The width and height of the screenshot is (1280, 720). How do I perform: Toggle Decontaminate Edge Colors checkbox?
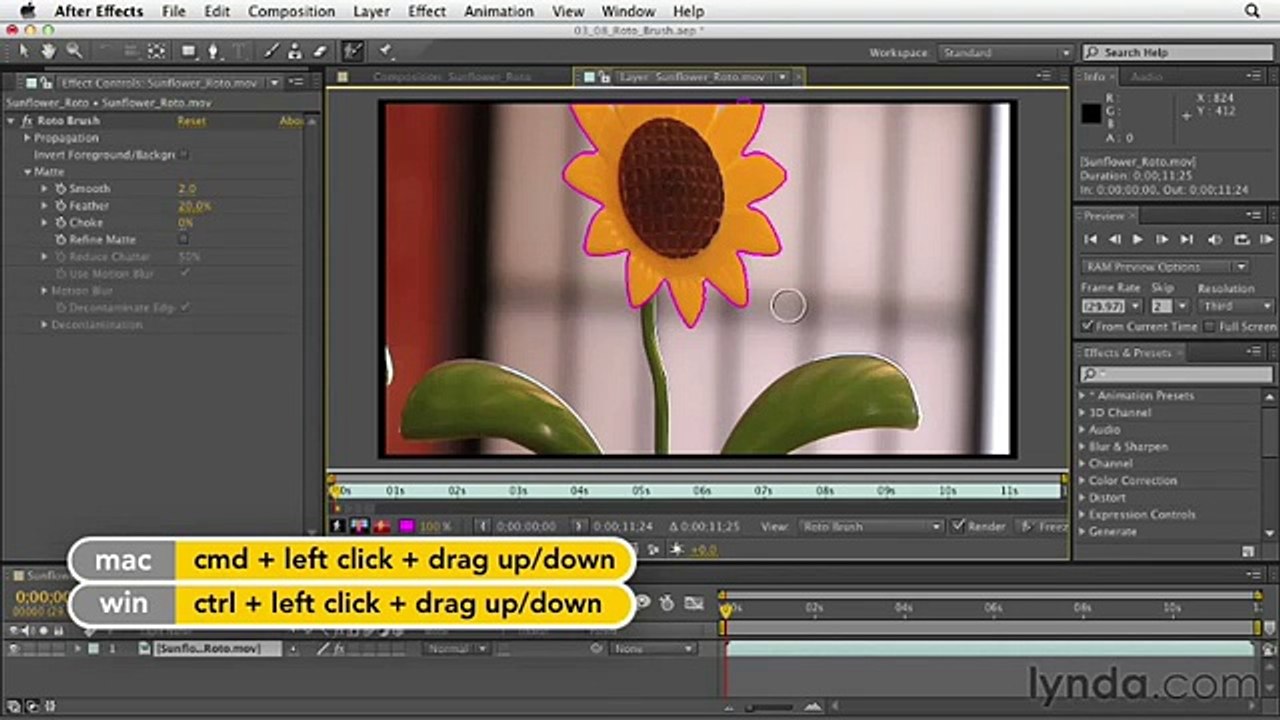click(185, 307)
